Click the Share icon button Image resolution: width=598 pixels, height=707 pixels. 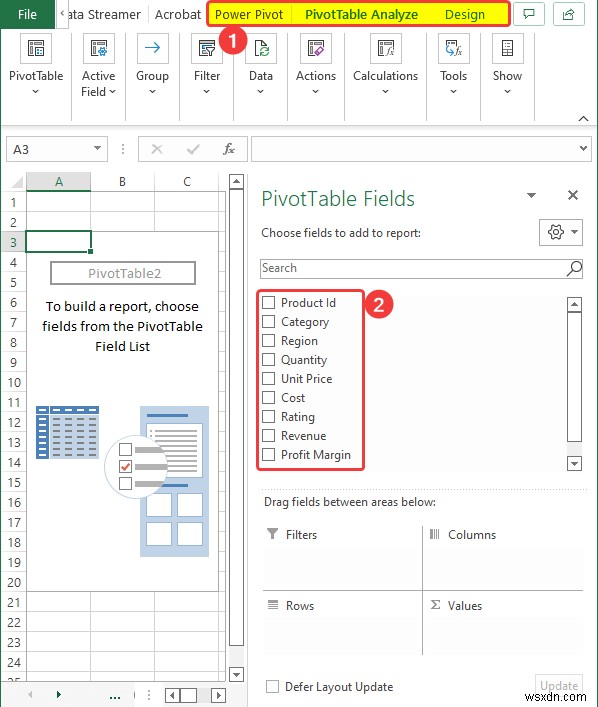point(568,14)
